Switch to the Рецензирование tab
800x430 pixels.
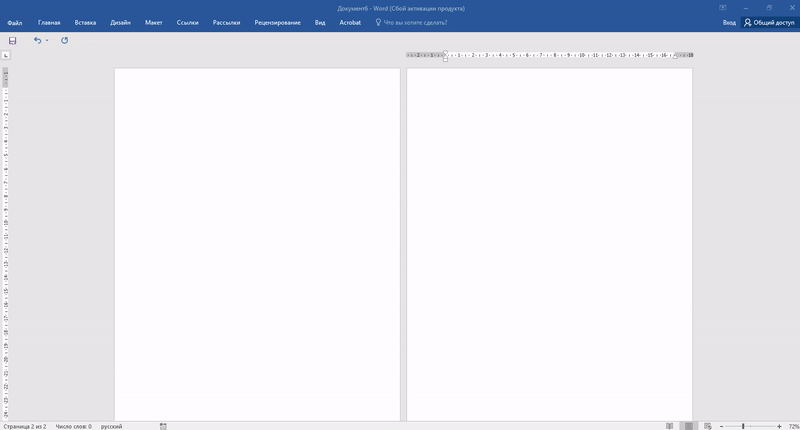277,22
